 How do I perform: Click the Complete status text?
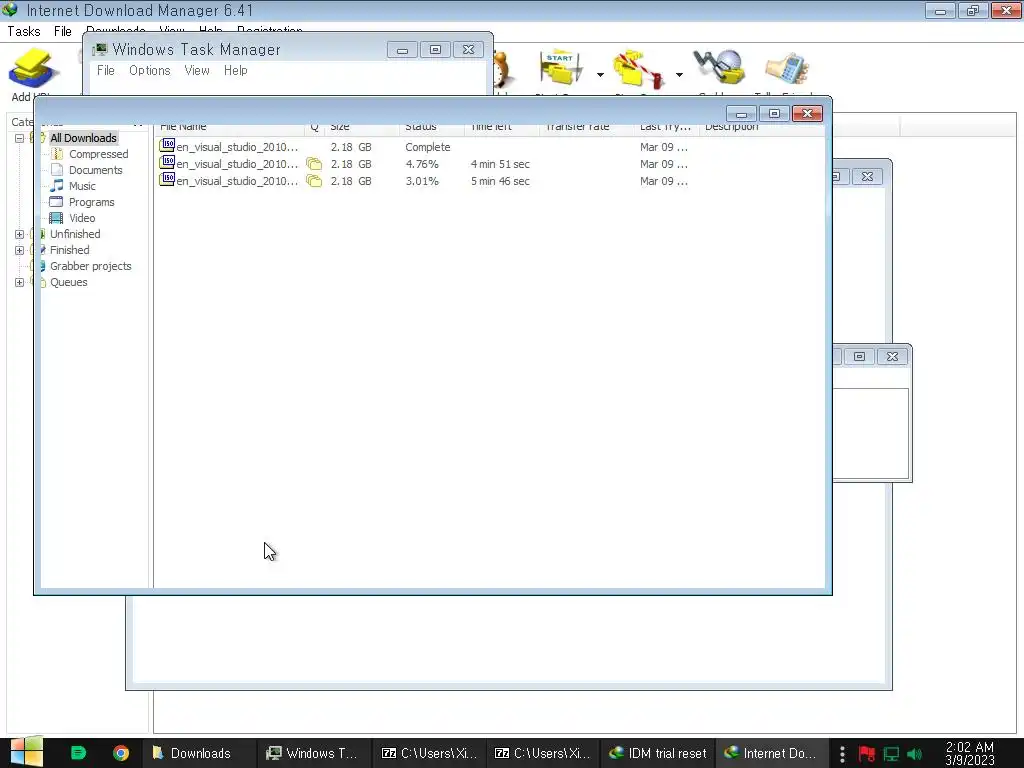pyautogui.click(x=428, y=147)
